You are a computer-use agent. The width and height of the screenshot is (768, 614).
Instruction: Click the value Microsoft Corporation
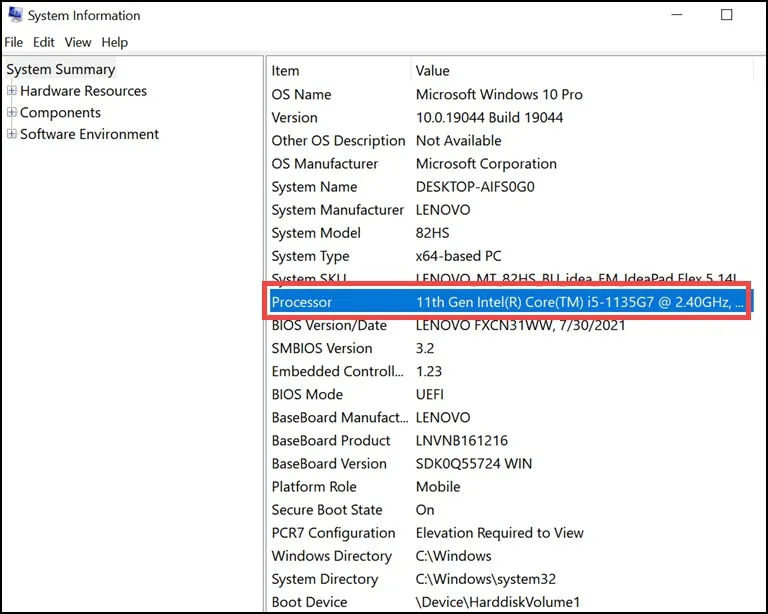[486, 164]
